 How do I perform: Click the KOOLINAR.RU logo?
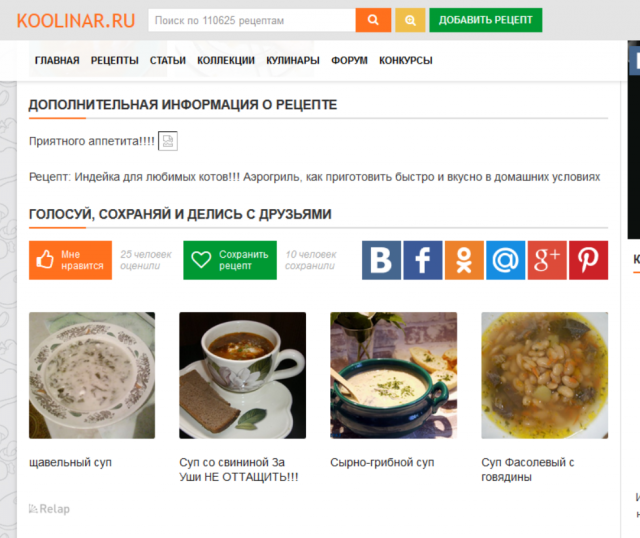tap(76, 20)
